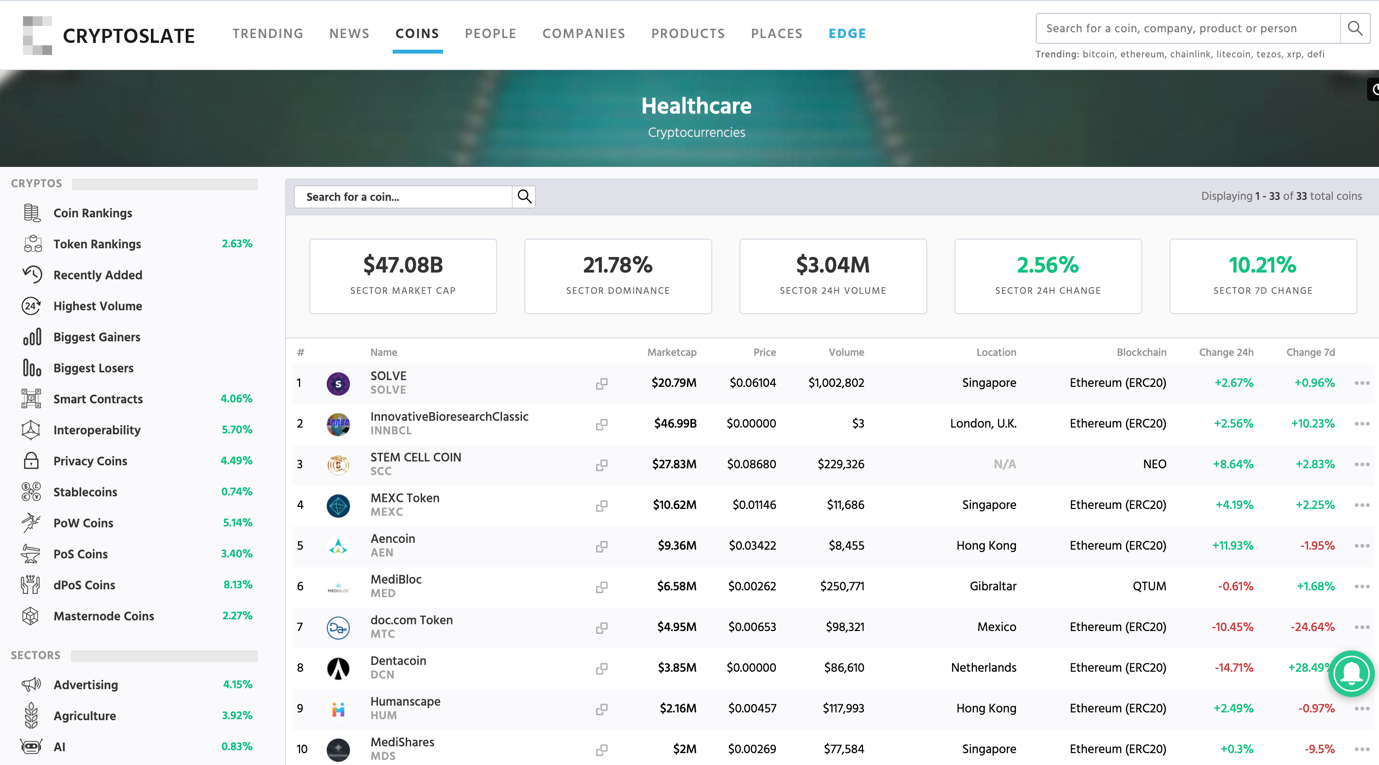The height and width of the screenshot is (765, 1379).
Task: Open Token Rankings sidebar icon
Action: [x=32, y=244]
